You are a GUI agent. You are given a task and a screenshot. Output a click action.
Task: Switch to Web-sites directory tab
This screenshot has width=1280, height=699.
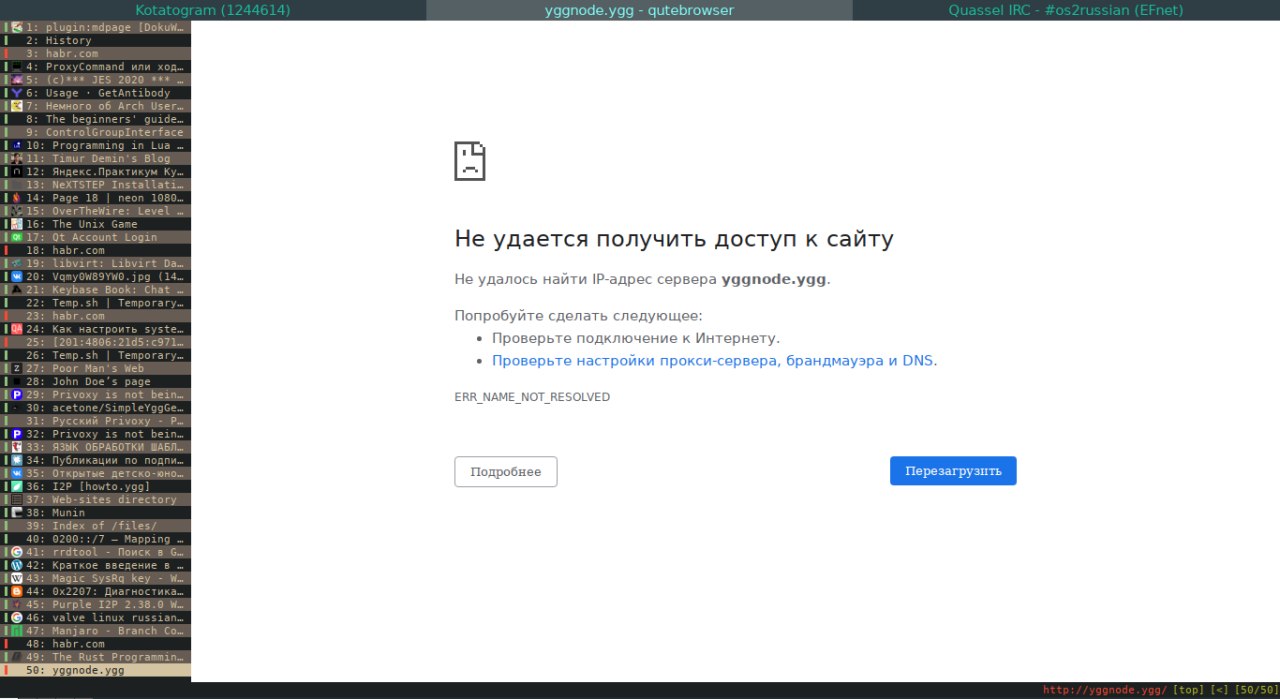tap(96, 499)
